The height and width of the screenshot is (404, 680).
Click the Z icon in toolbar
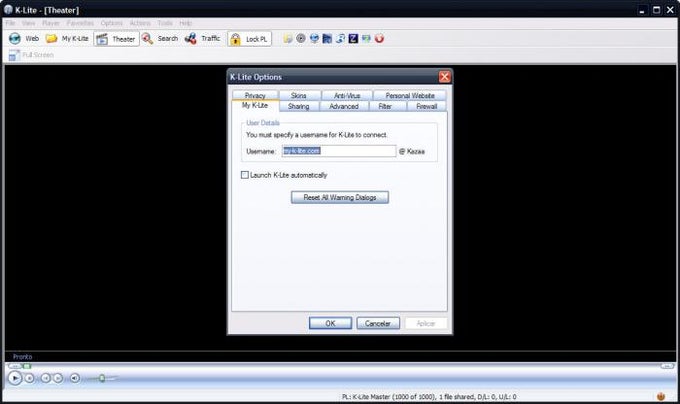[x=353, y=39]
